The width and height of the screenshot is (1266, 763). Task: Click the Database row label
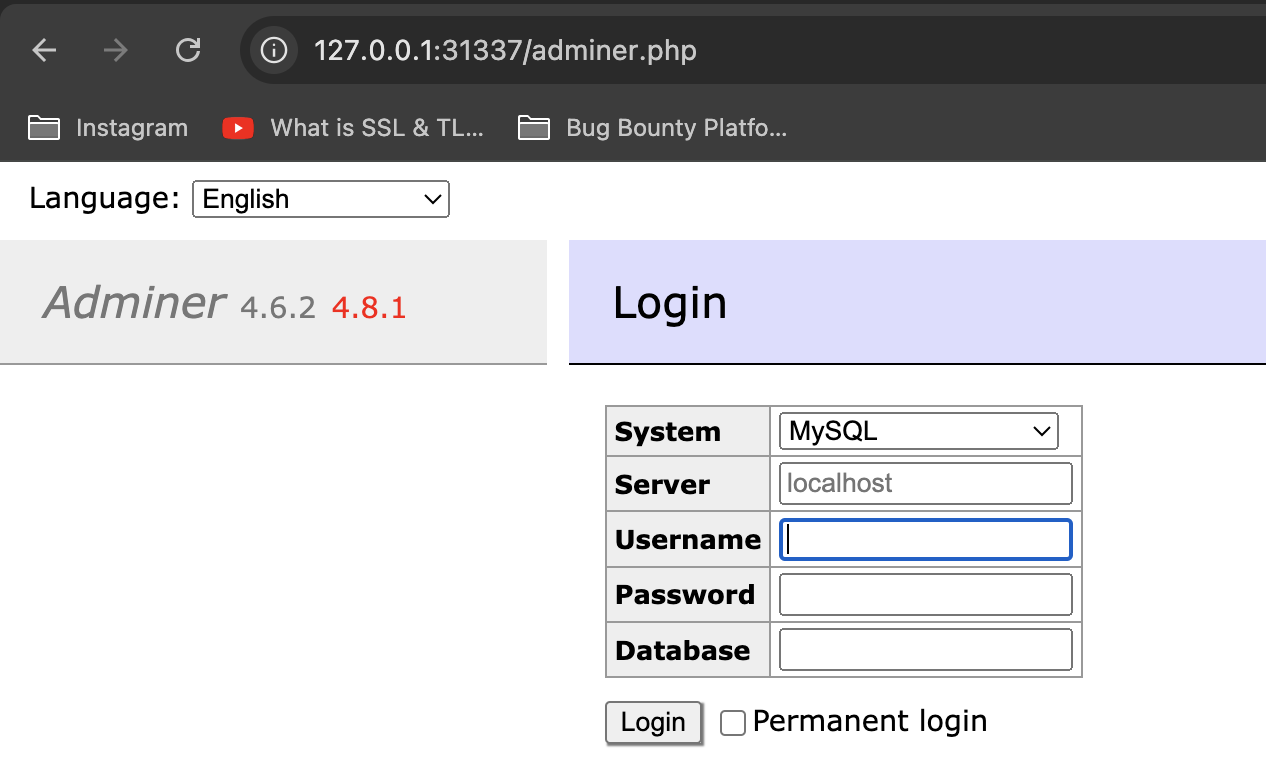tap(683, 651)
